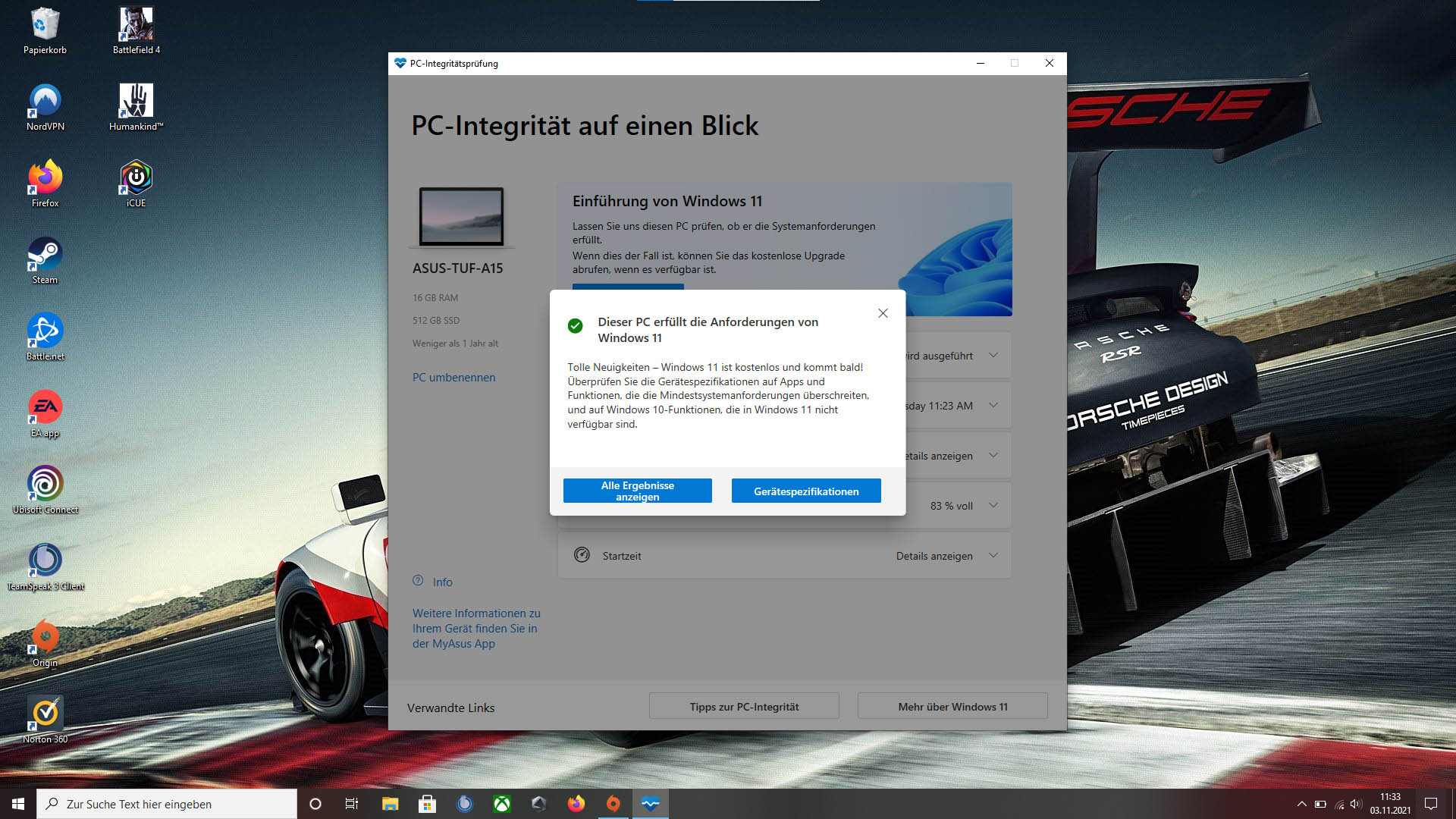The image size is (1456, 819).
Task: Minimize the PC-Integritätsprüfung window
Action: pos(980,63)
